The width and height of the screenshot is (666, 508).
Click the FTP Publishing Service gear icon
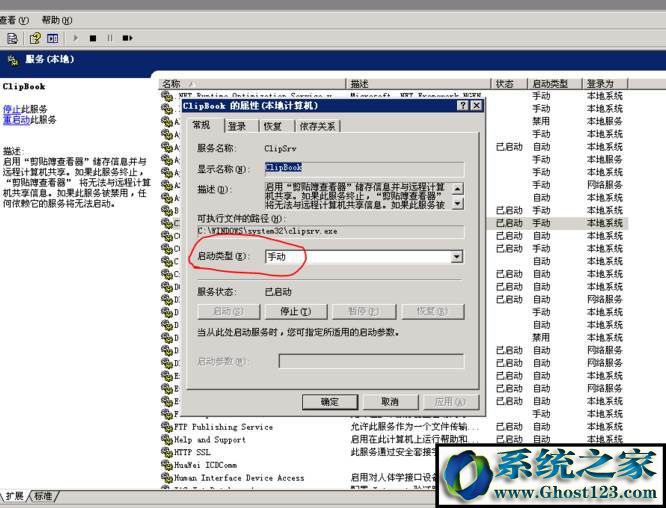coord(166,426)
